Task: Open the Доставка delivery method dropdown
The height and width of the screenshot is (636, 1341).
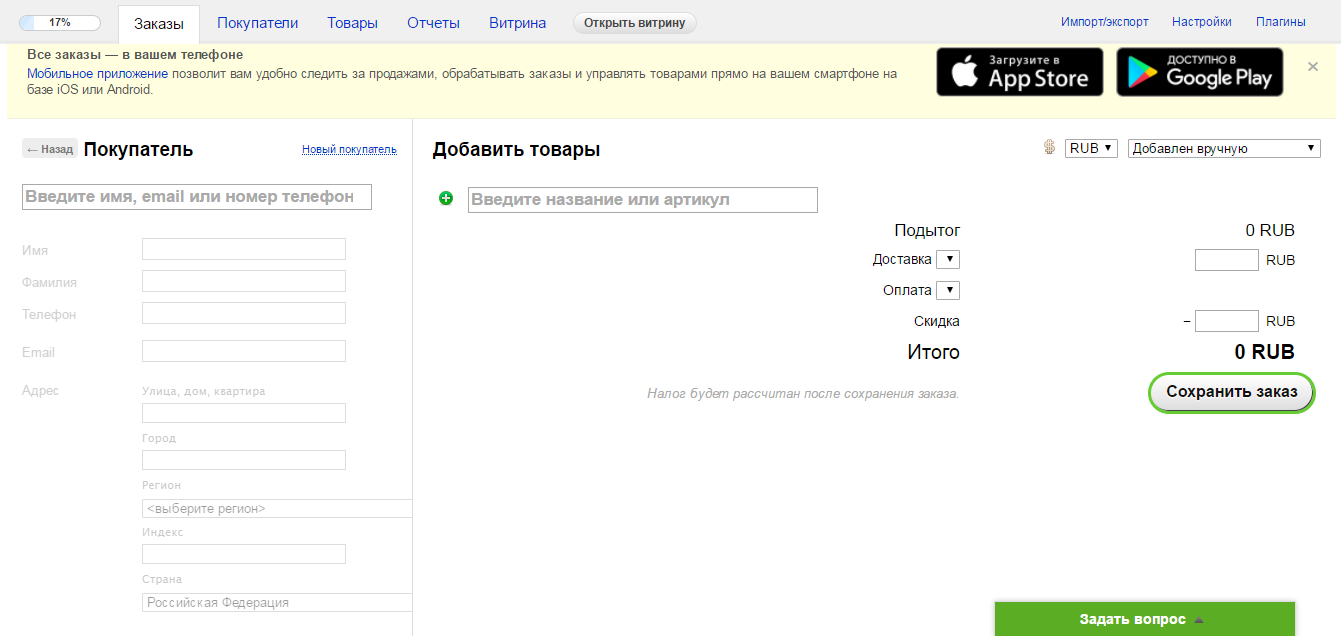Action: coord(948,258)
